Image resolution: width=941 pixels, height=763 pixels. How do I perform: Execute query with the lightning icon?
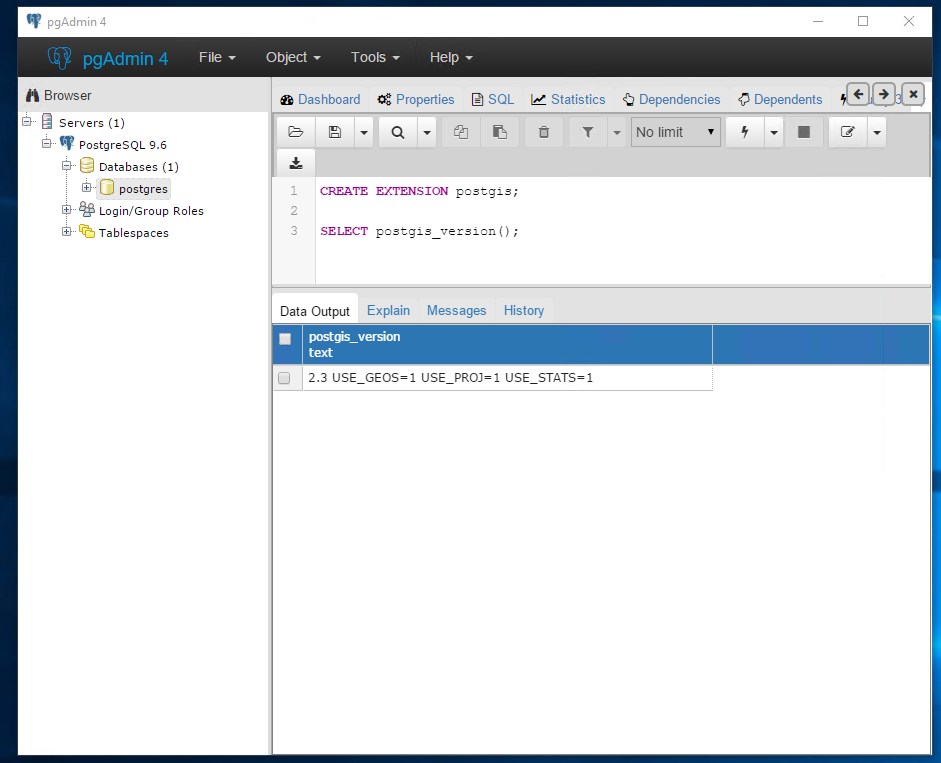pyautogui.click(x=745, y=132)
